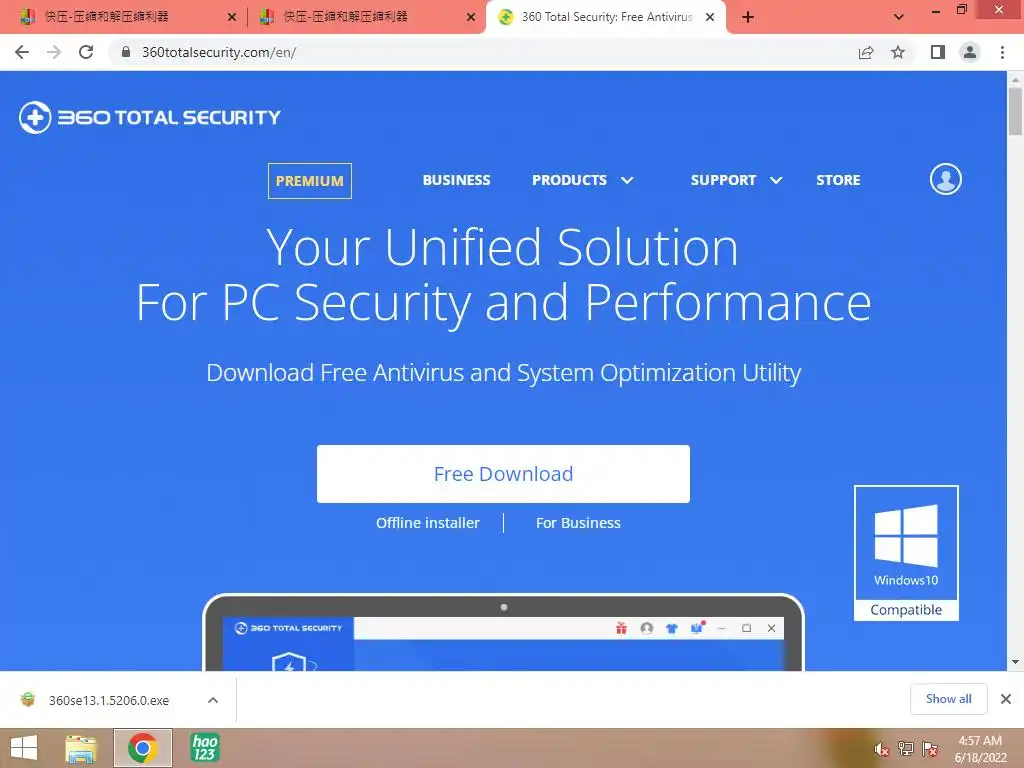Click the Free Download button
Image resolution: width=1024 pixels, height=768 pixels.
[503, 474]
